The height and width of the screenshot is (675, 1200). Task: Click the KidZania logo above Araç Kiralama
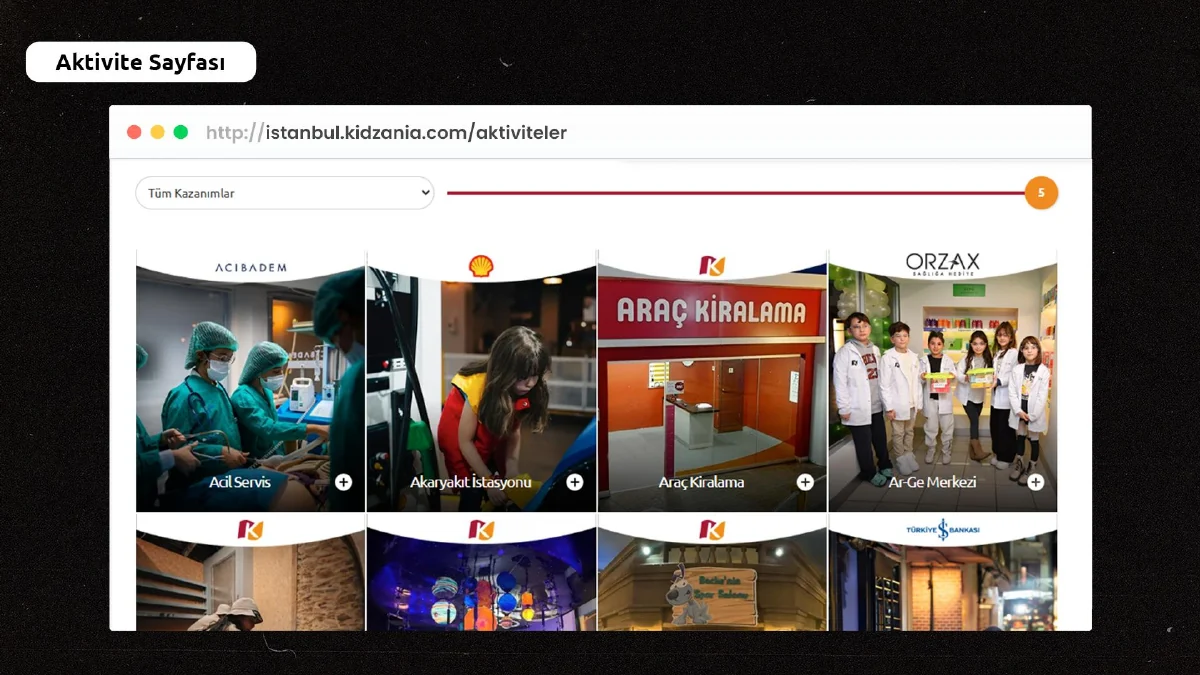[712, 266]
